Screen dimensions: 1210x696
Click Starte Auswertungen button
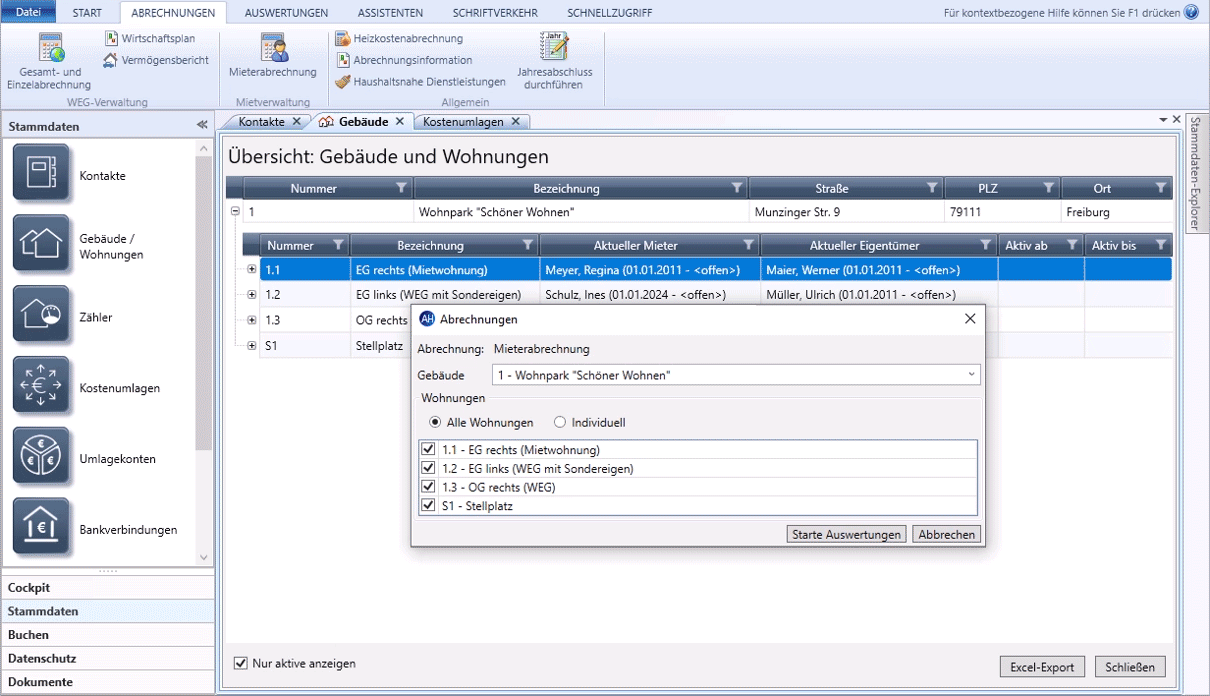[846, 535]
